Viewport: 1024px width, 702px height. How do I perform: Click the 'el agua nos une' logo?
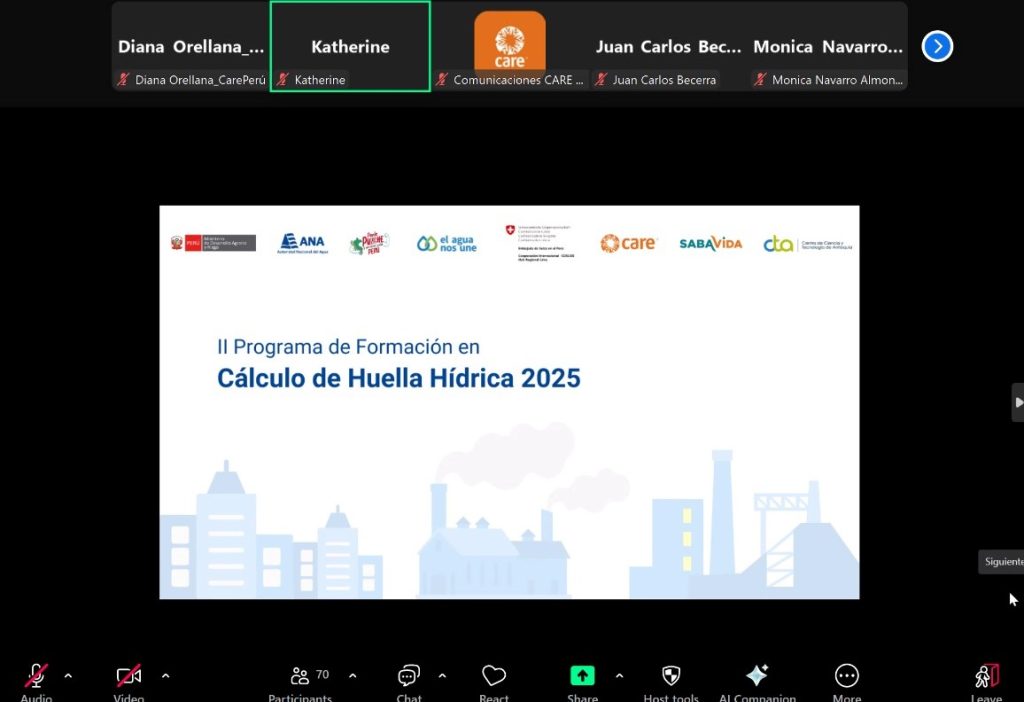point(447,244)
